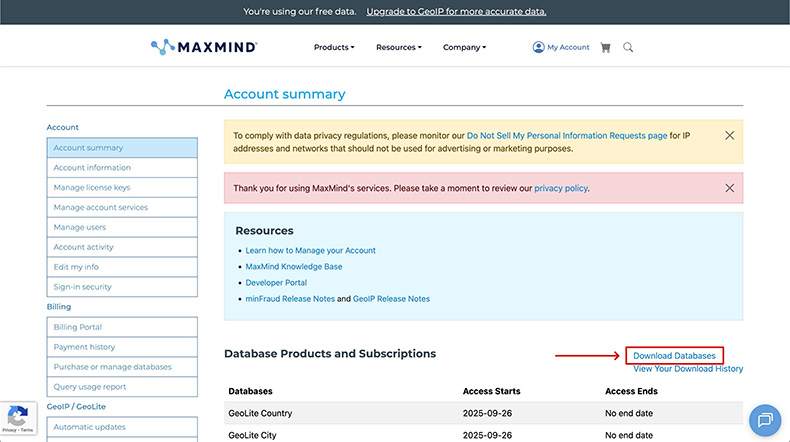This screenshot has height=442, width=790.
Task: Click the reCAPTCHA badge
Action: 18,418
